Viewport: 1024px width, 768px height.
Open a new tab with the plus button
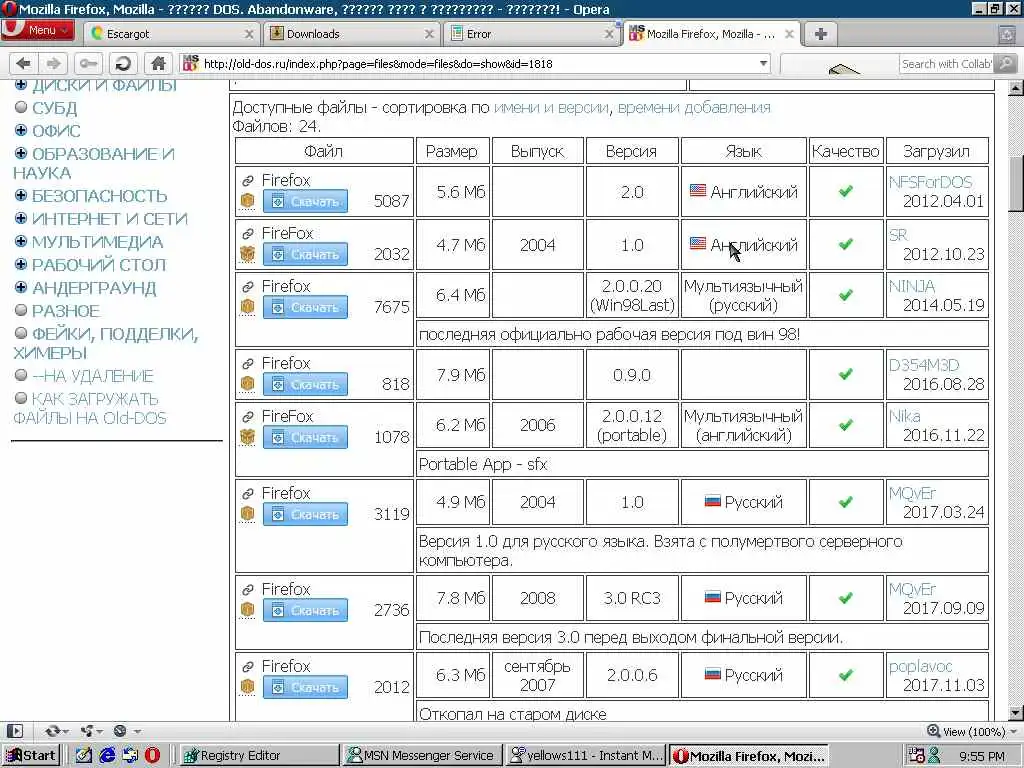coord(821,34)
